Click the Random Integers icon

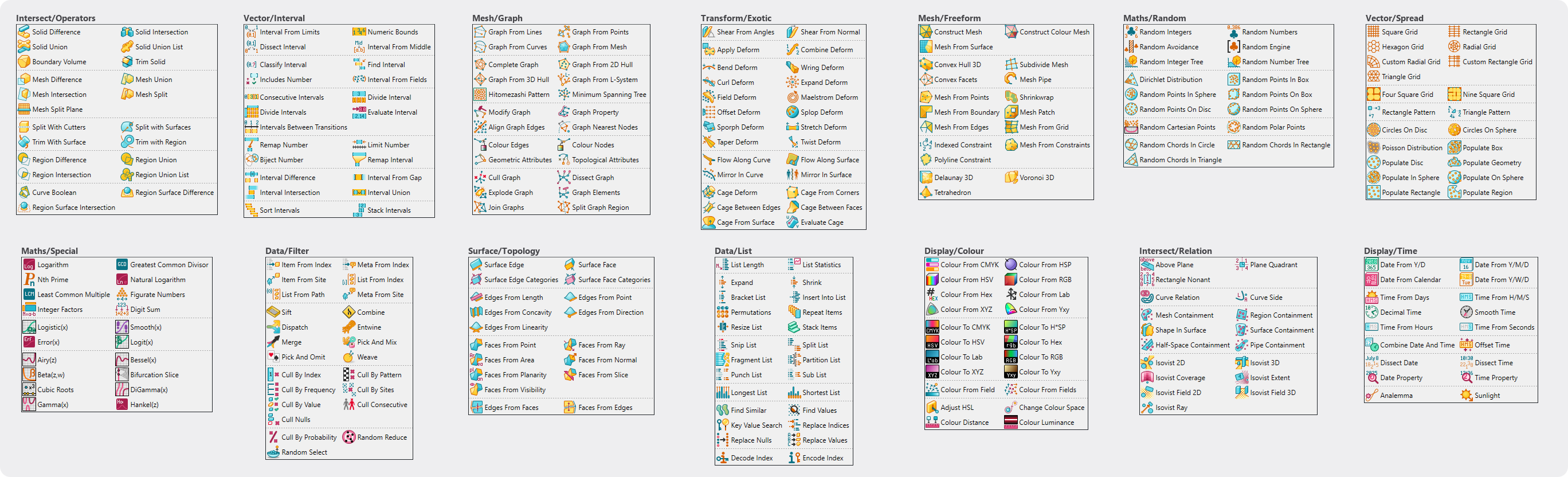(1131, 32)
